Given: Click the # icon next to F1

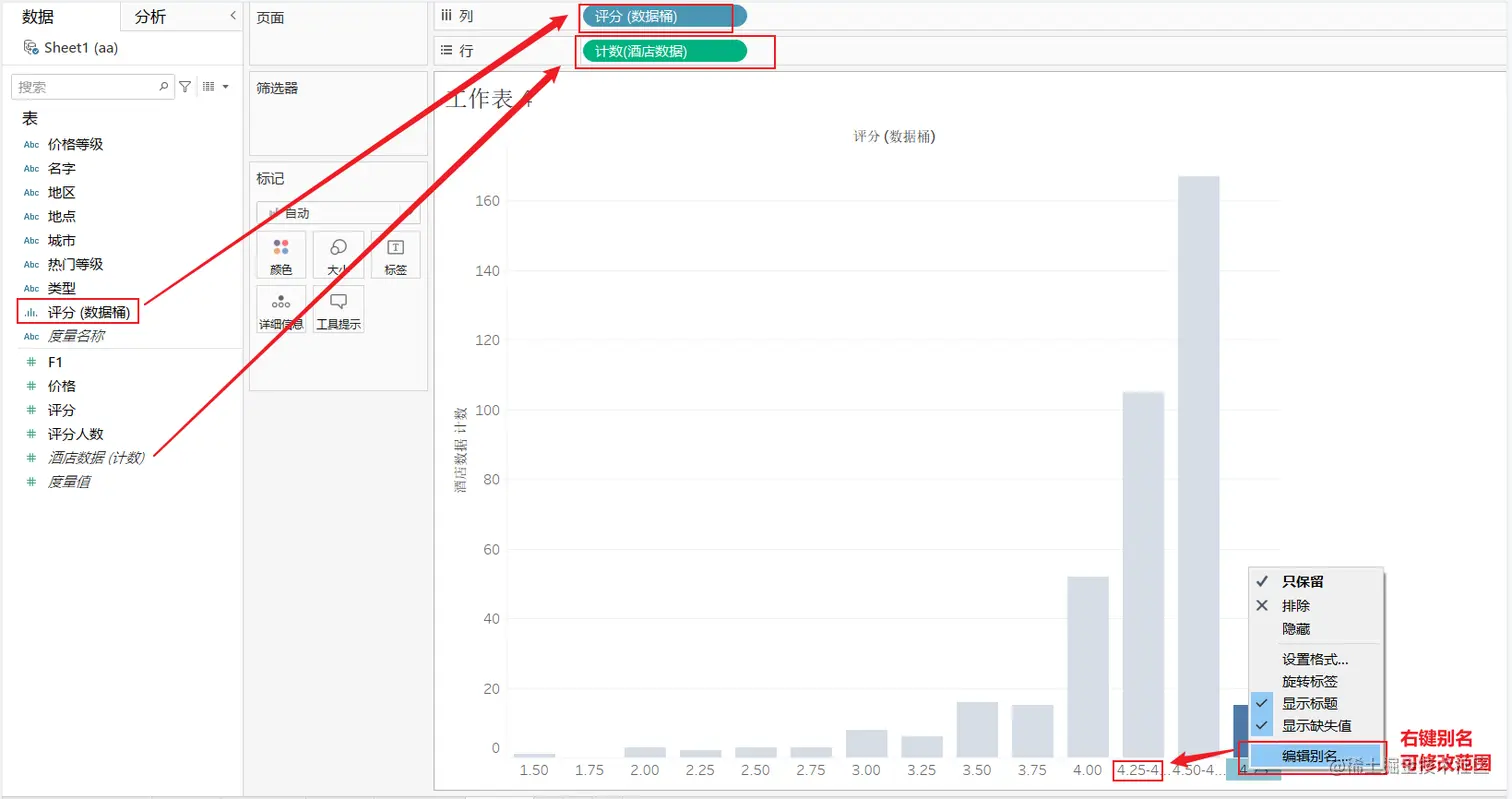Looking at the screenshot, I should pos(31,362).
